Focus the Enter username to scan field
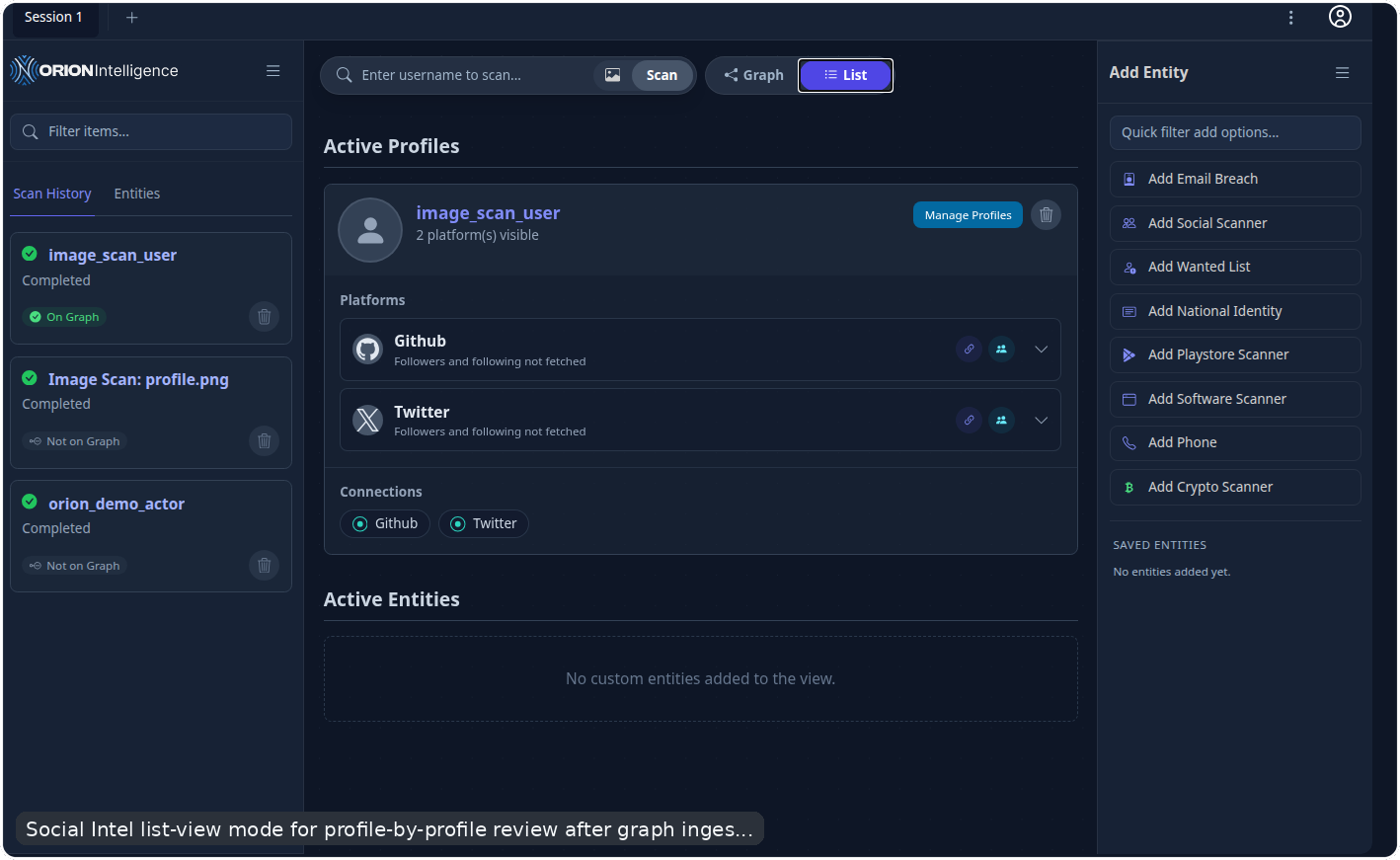Screen dimensions: 1400x860 click(x=474, y=75)
